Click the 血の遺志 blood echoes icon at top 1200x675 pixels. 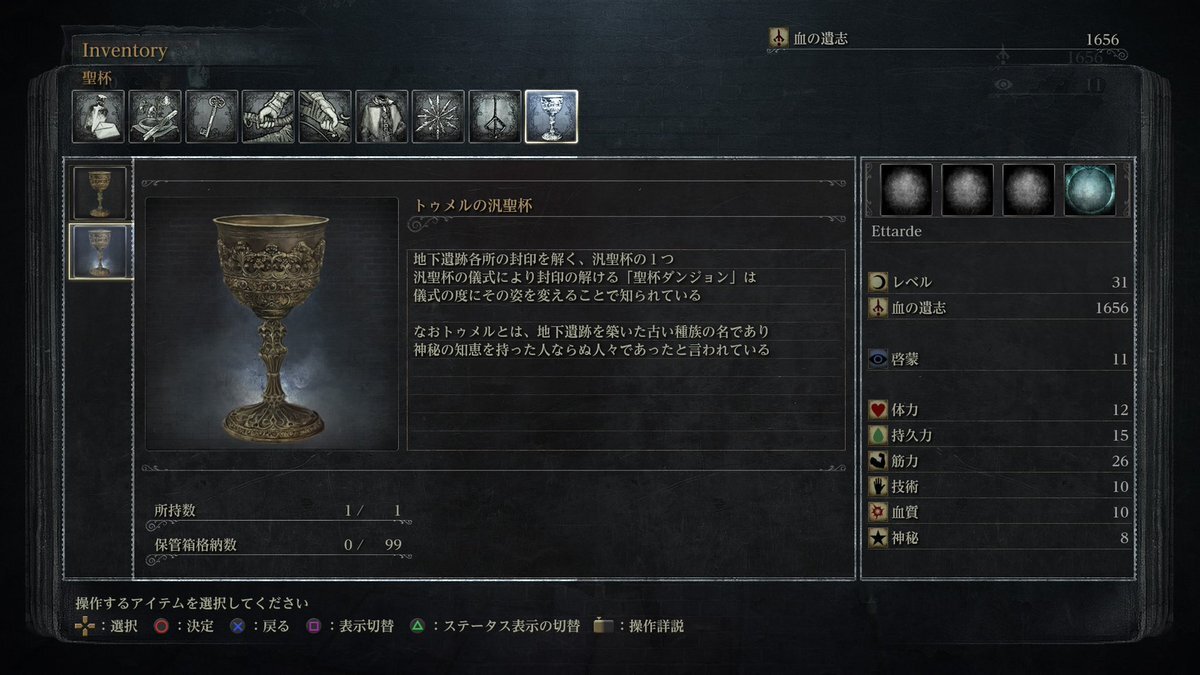(779, 38)
